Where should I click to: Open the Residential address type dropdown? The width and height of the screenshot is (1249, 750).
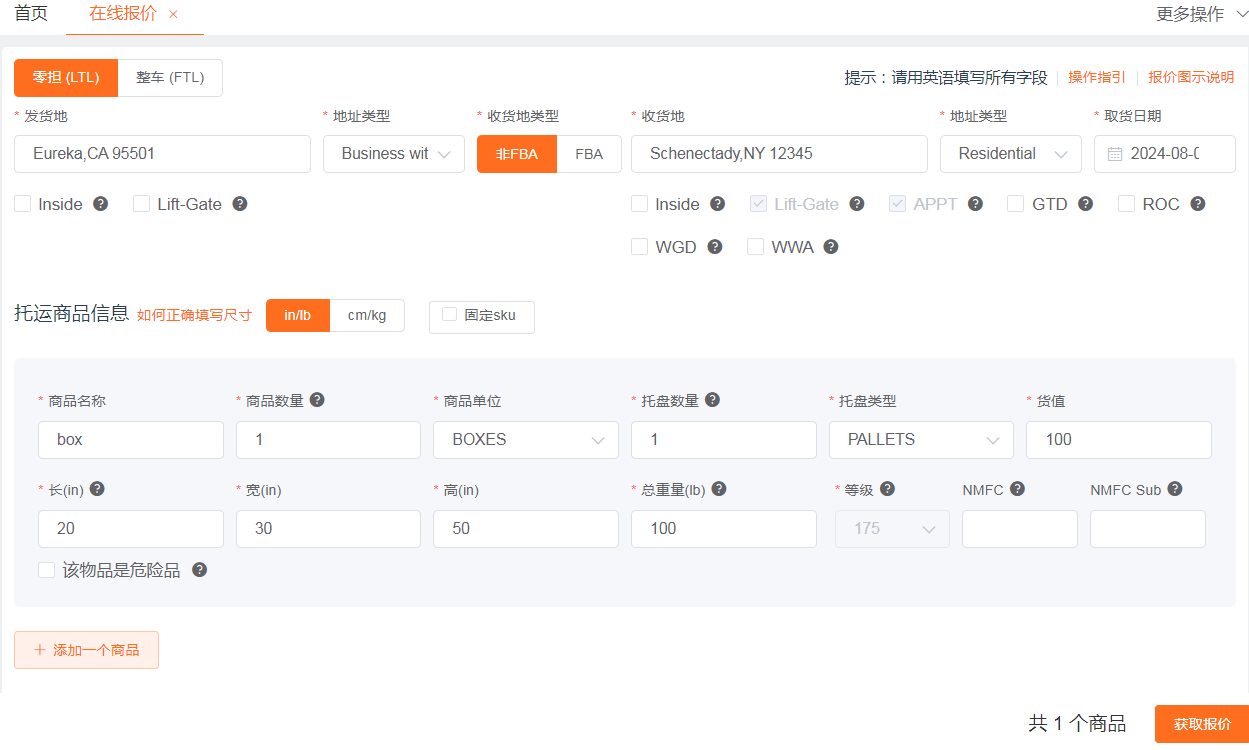click(1010, 154)
